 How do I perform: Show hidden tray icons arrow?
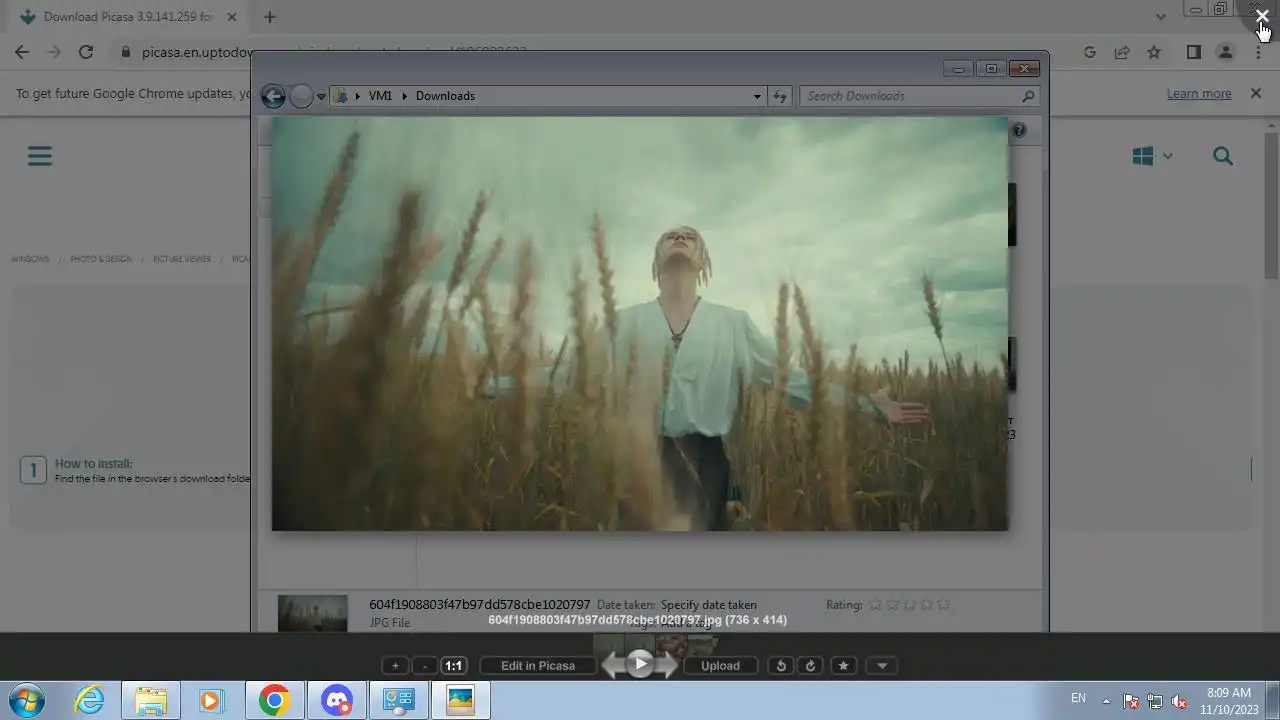click(x=1106, y=700)
